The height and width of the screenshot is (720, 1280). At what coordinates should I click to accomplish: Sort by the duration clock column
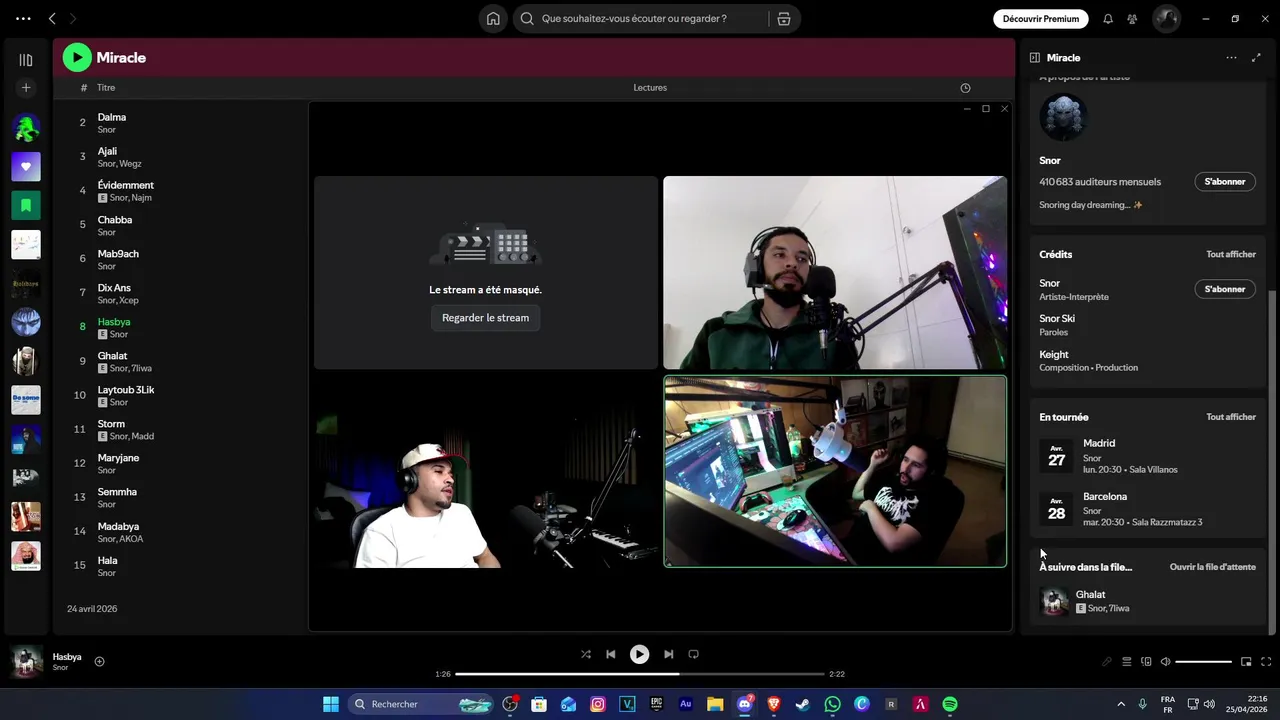pos(965,88)
